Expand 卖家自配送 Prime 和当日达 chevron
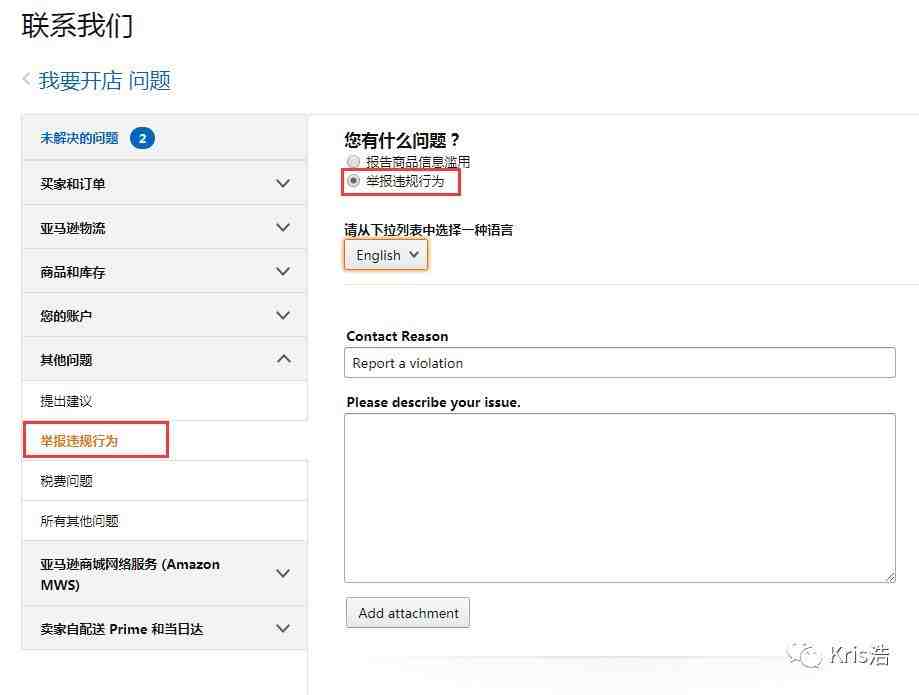The image size is (919, 695). tap(282, 629)
